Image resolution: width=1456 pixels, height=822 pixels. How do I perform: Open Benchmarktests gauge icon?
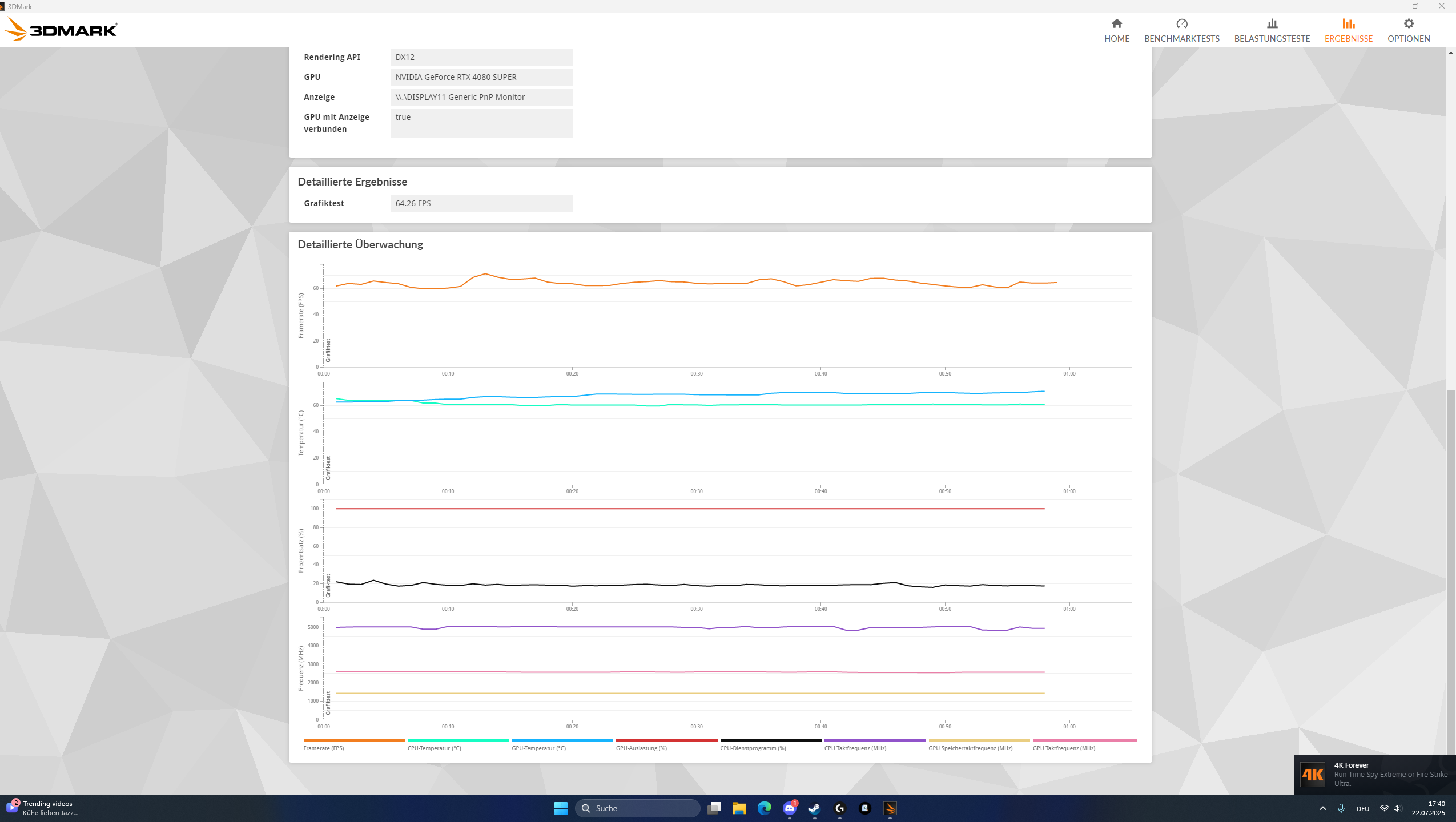tap(1181, 23)
